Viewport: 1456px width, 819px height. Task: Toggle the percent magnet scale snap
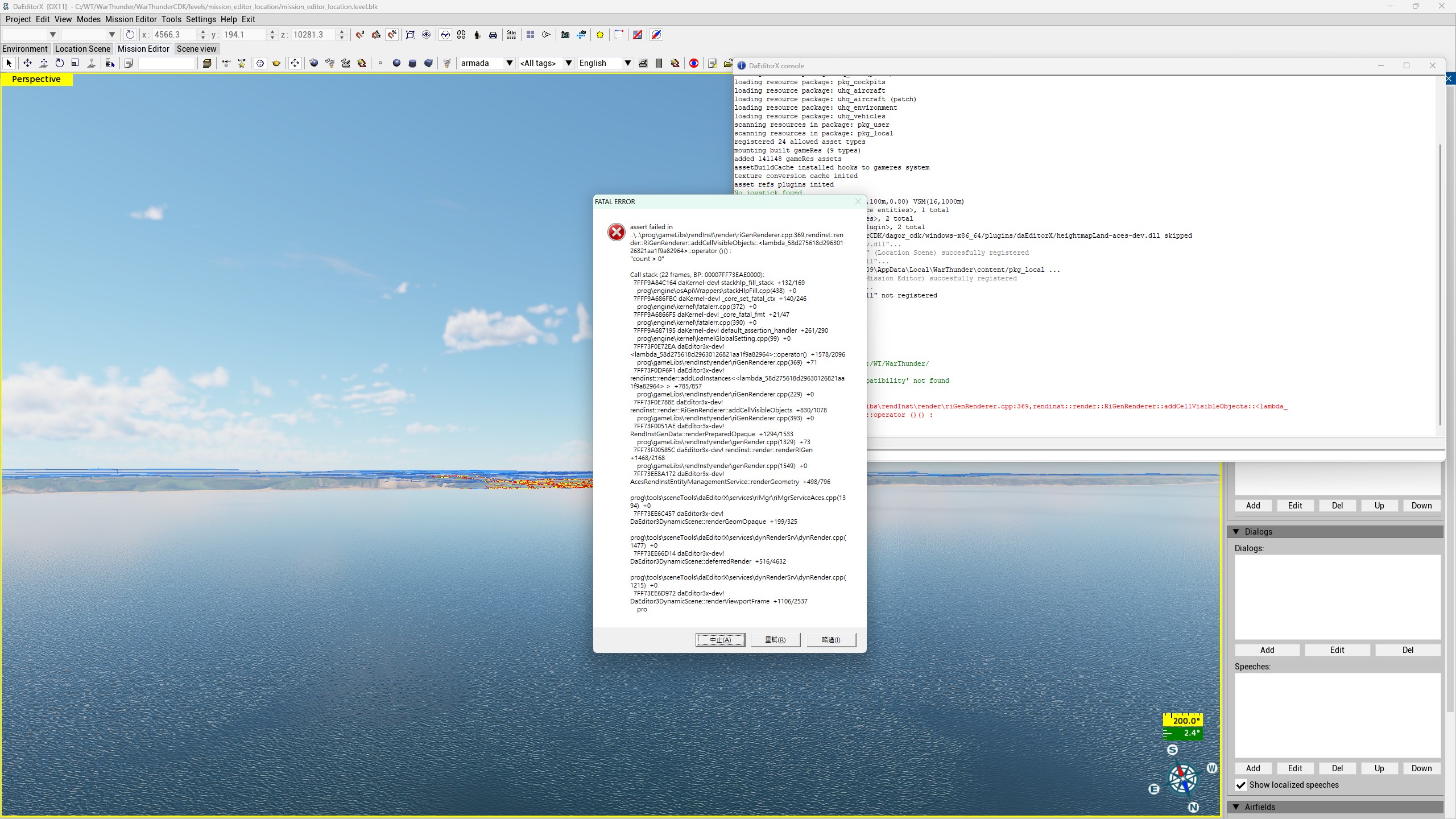click(x=392, y=35)
